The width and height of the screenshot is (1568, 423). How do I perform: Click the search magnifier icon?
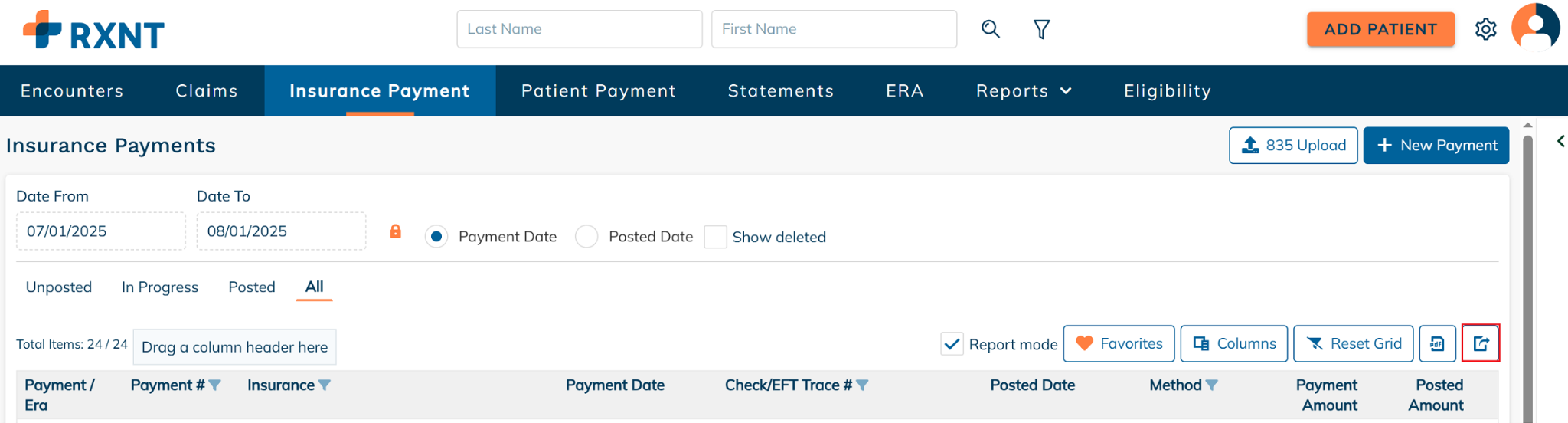tap(991, 29)
